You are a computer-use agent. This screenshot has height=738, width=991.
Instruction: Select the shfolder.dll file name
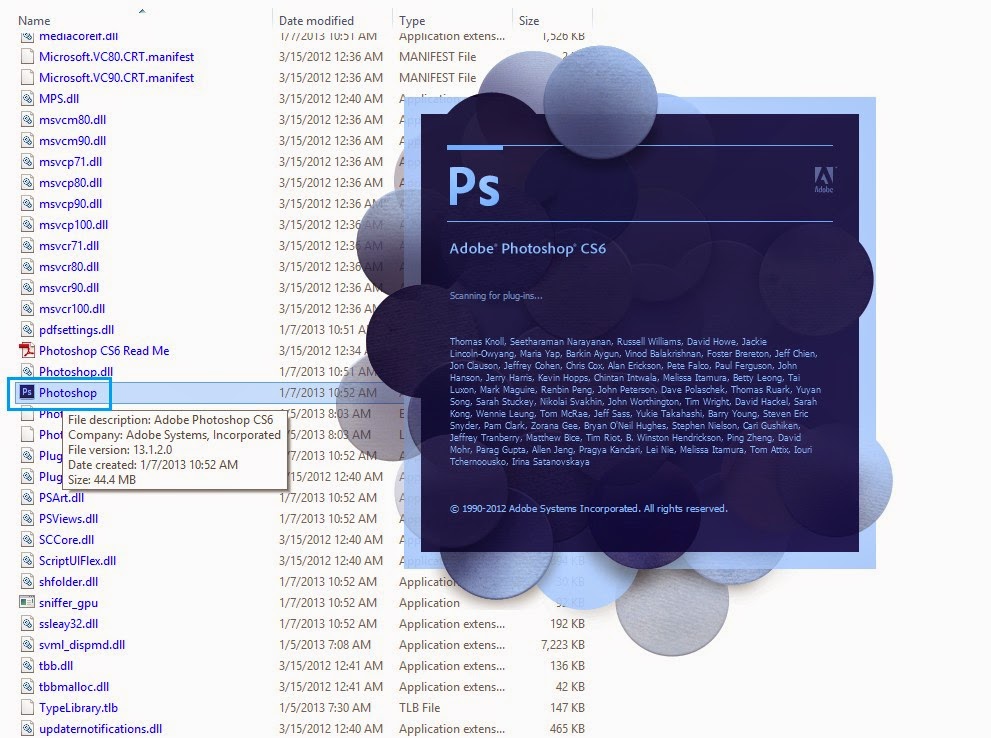coord(68,581)
